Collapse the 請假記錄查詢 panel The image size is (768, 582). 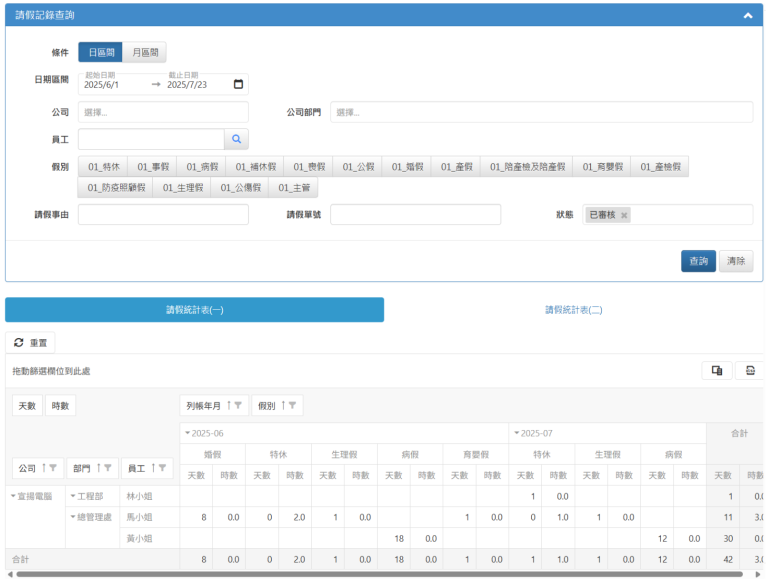coord(747,16)
